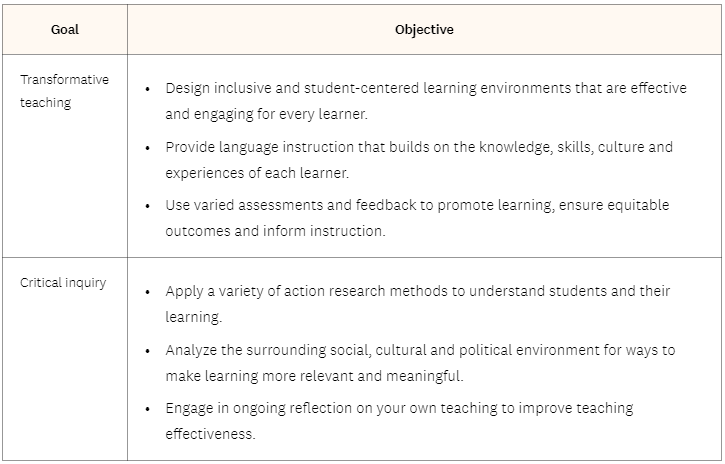Click the bullet dot before 'Design inclusive'

click(x=147, y=89)
